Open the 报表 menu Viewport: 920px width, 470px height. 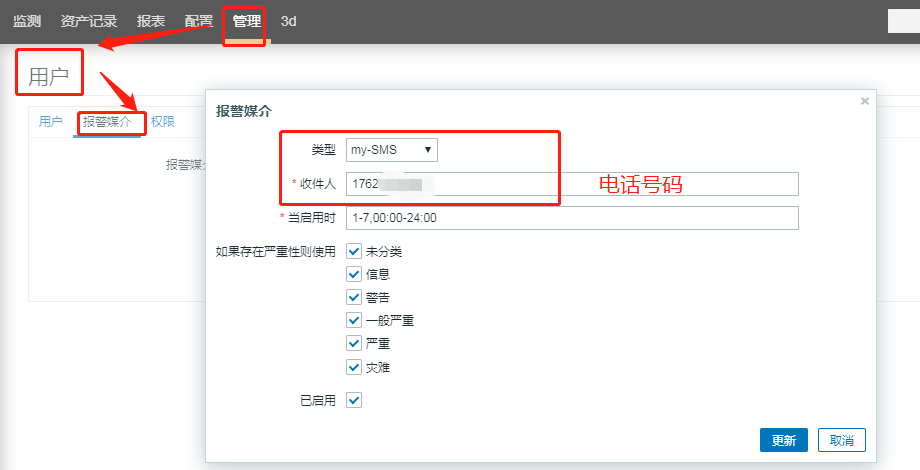[x=151, y=21]
